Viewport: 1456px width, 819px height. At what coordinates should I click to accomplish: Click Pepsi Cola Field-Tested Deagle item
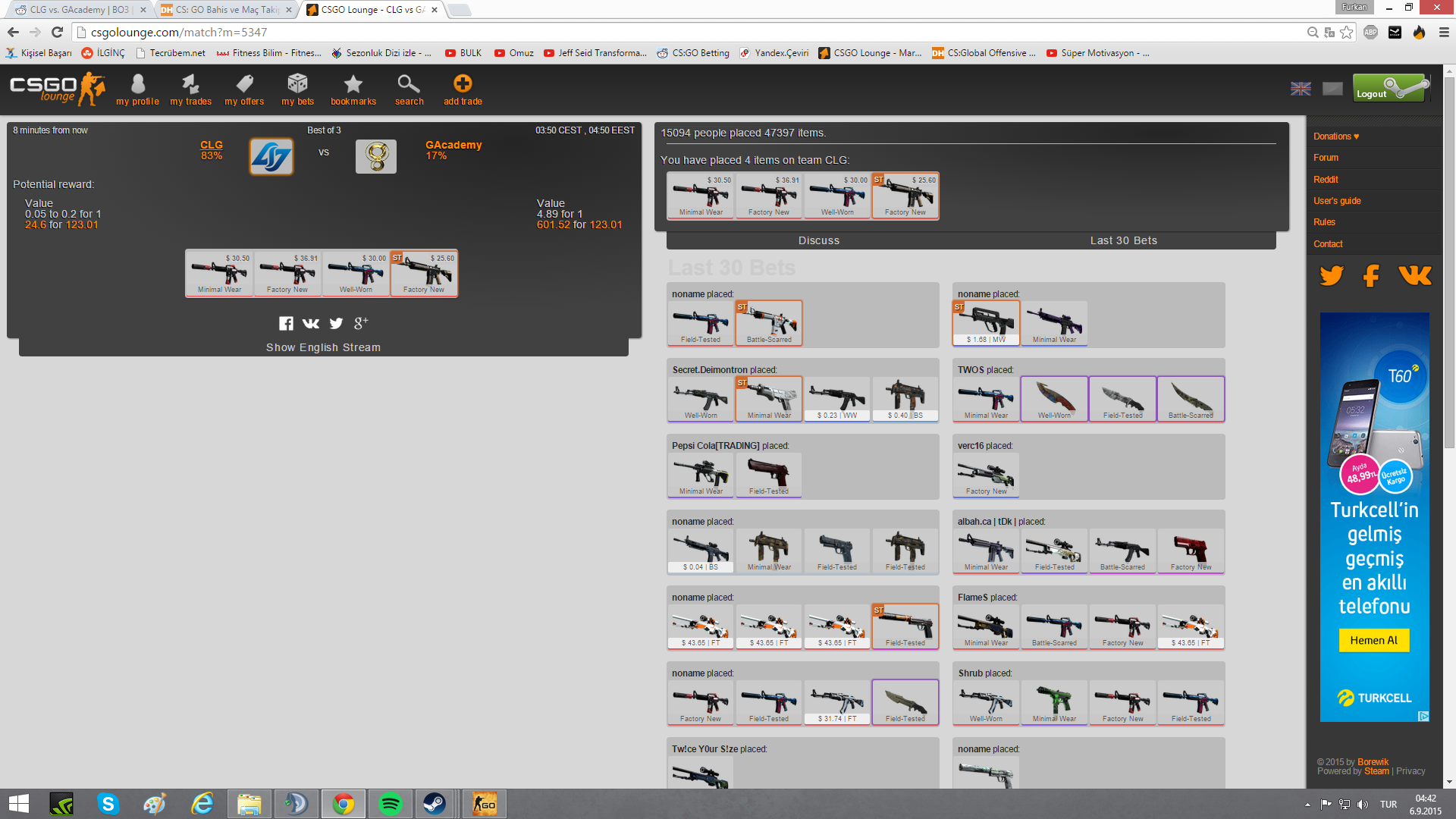click(769, 475)
